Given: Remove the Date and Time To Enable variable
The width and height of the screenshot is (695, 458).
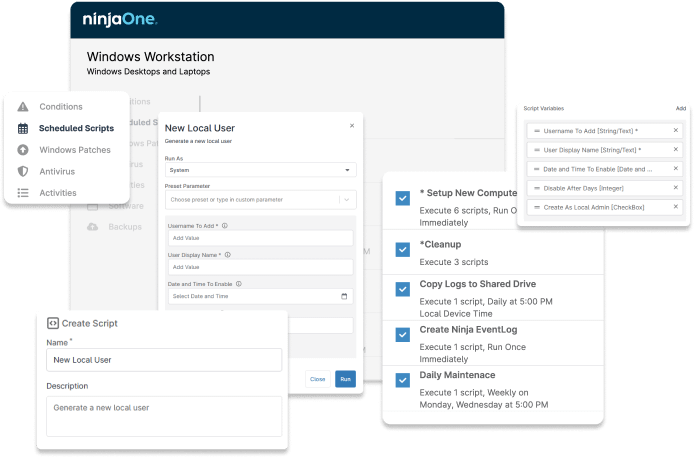Looking at the screenshot, I should click(676, 168).
